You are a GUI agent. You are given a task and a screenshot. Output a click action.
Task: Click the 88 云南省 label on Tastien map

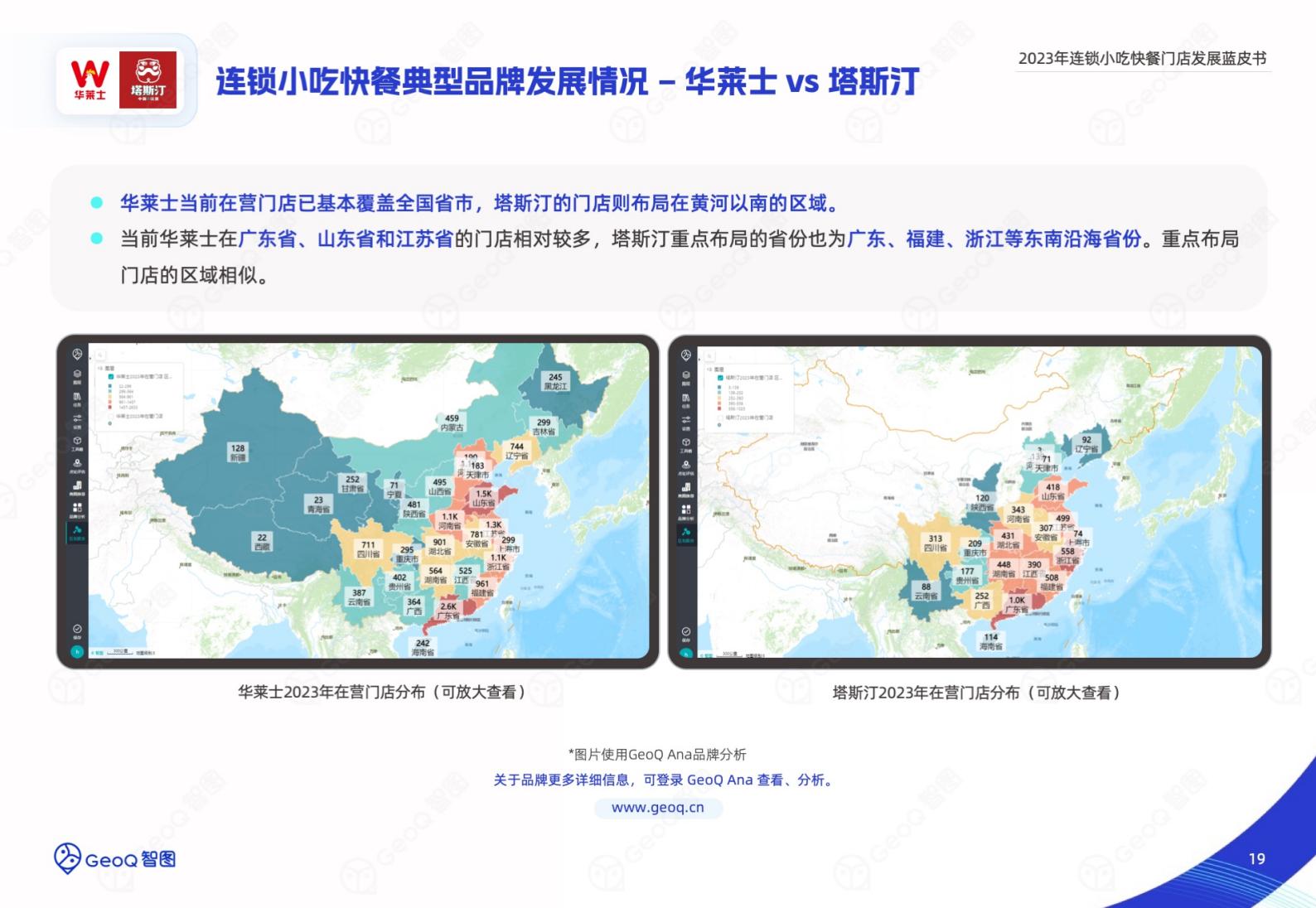click(x=926, y=591)
